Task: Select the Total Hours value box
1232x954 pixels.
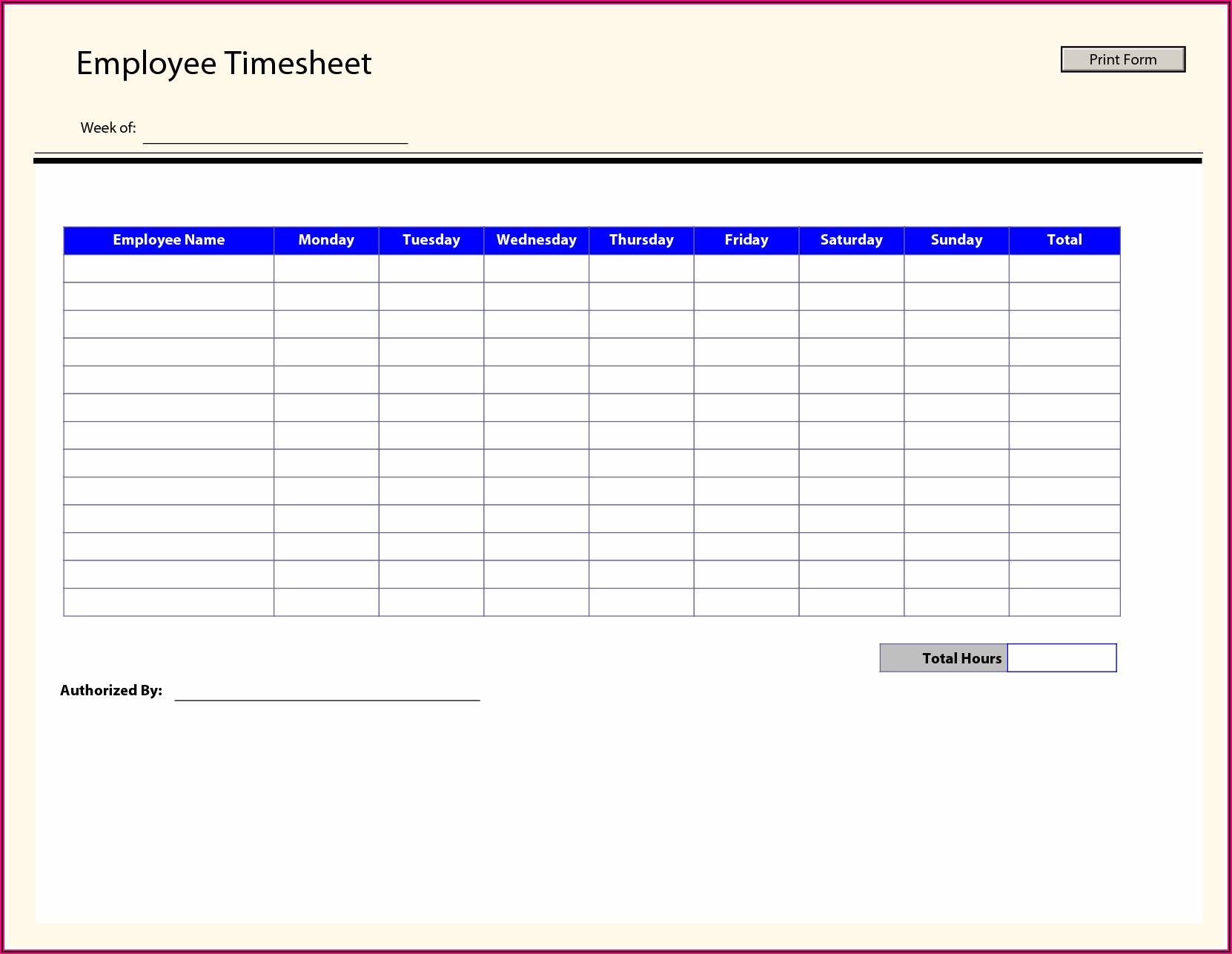Action: pyautogui.click(x=1062, y=658)
